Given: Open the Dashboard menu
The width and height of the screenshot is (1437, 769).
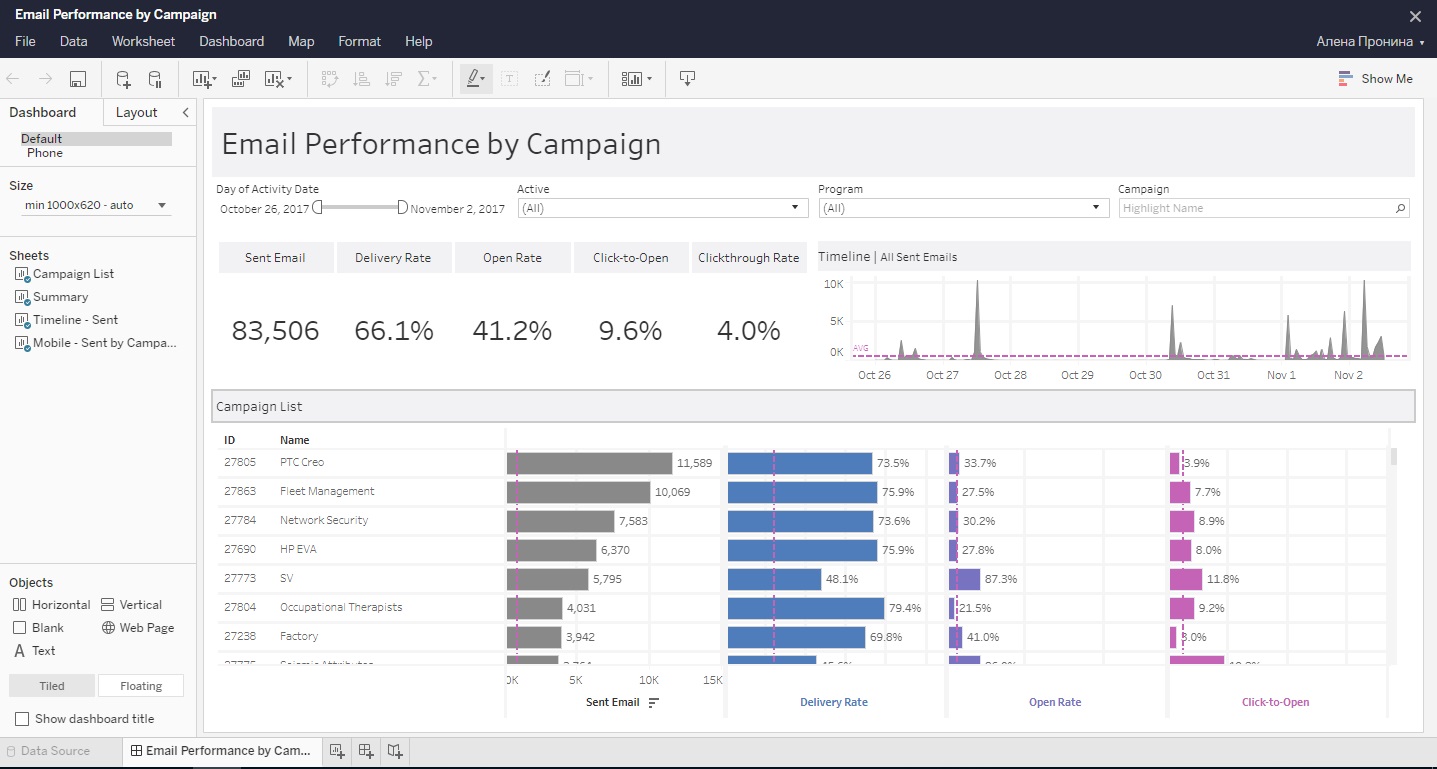Looking at the screenshot, I should (x=231, y=41).
